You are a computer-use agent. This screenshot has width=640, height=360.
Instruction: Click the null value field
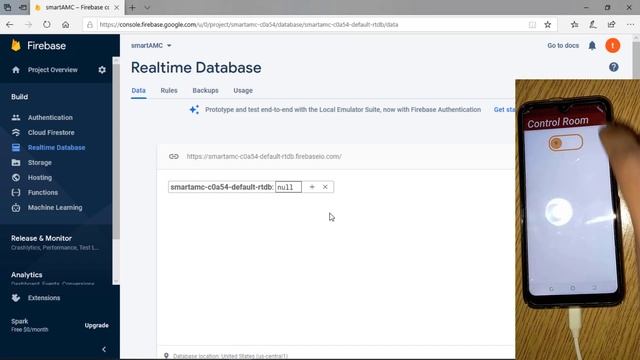(289, 187)
